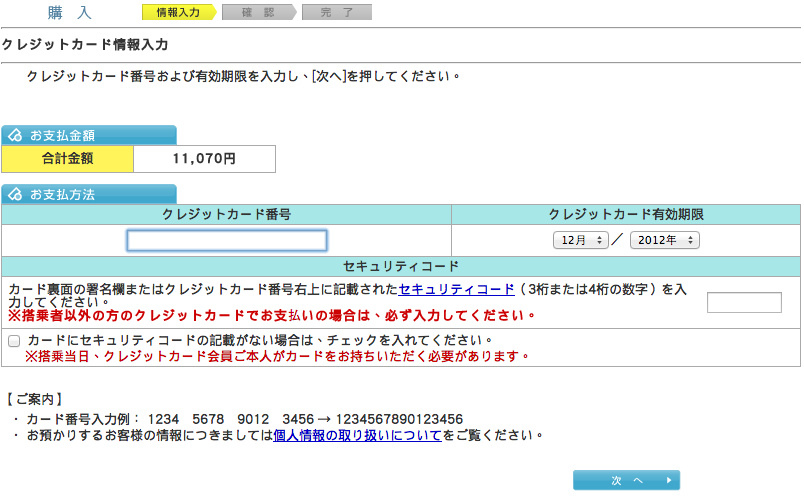Image resolution: width=804 pixels, height=499 pixels.
Task: Click the クレジットカード有効期限 column header
Action: [626, 214]
